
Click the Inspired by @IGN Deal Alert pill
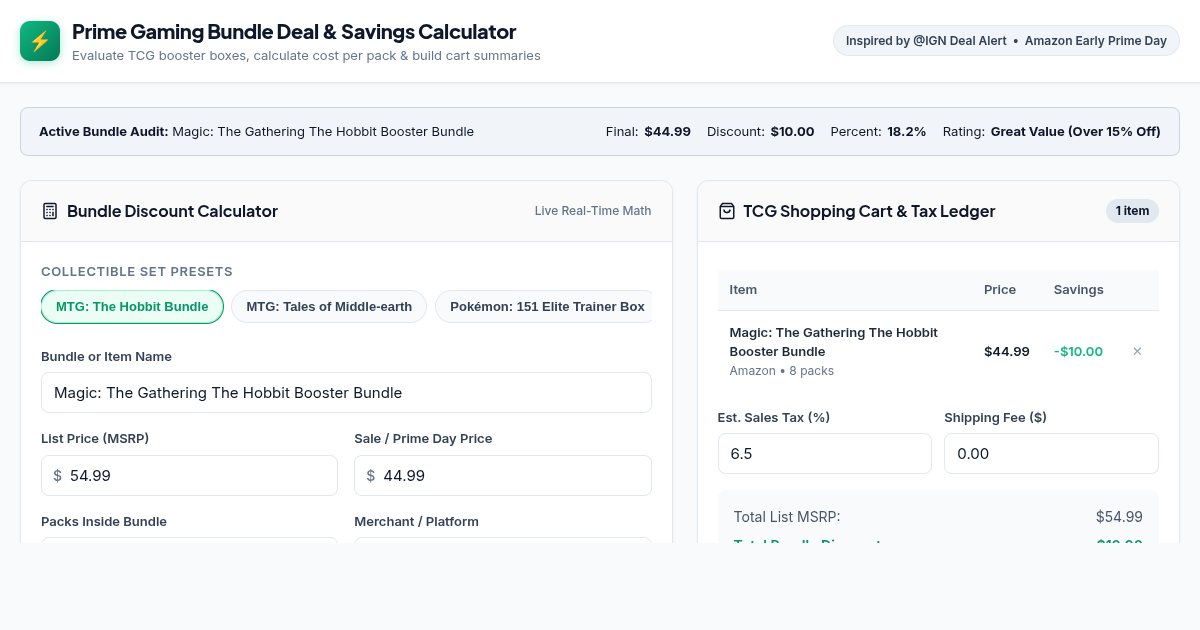tap(1006, 41)
